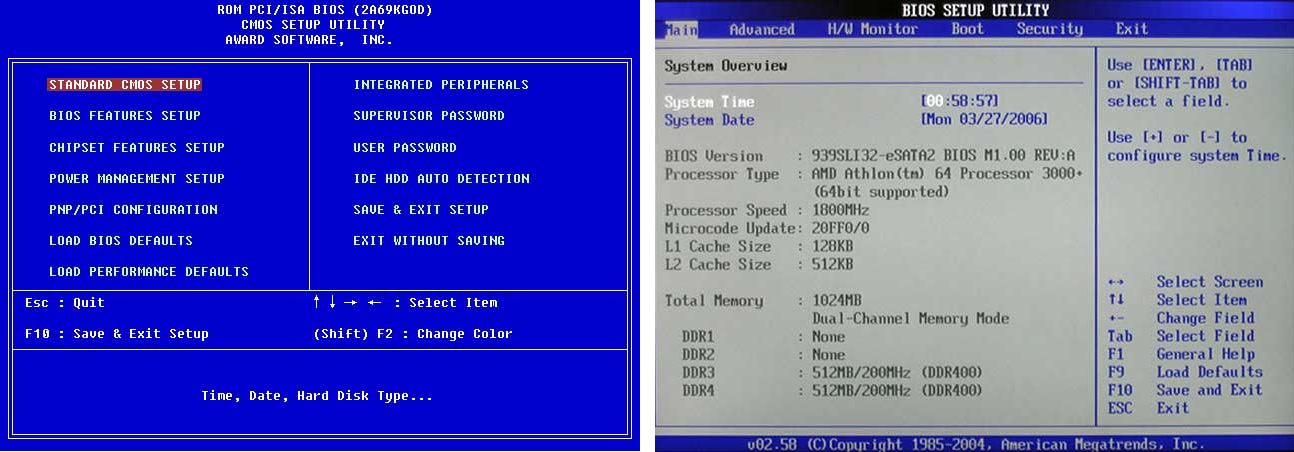The height and width of the screenshot is (452, 1294).
Task: Click 'Time, Date, Hard Disk Type...' description
Action: tap(317, 397)
